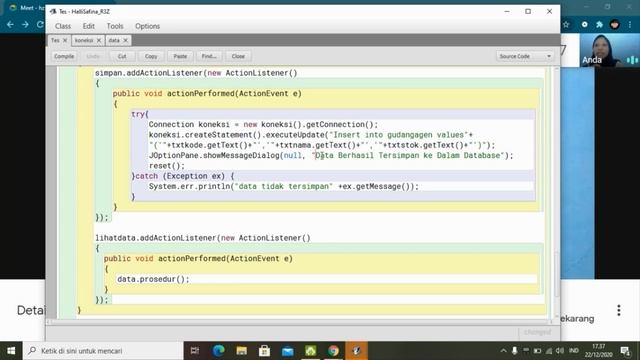Close the data tab with its X
Viewport: 640px width, 360px height.
[125, 40]
